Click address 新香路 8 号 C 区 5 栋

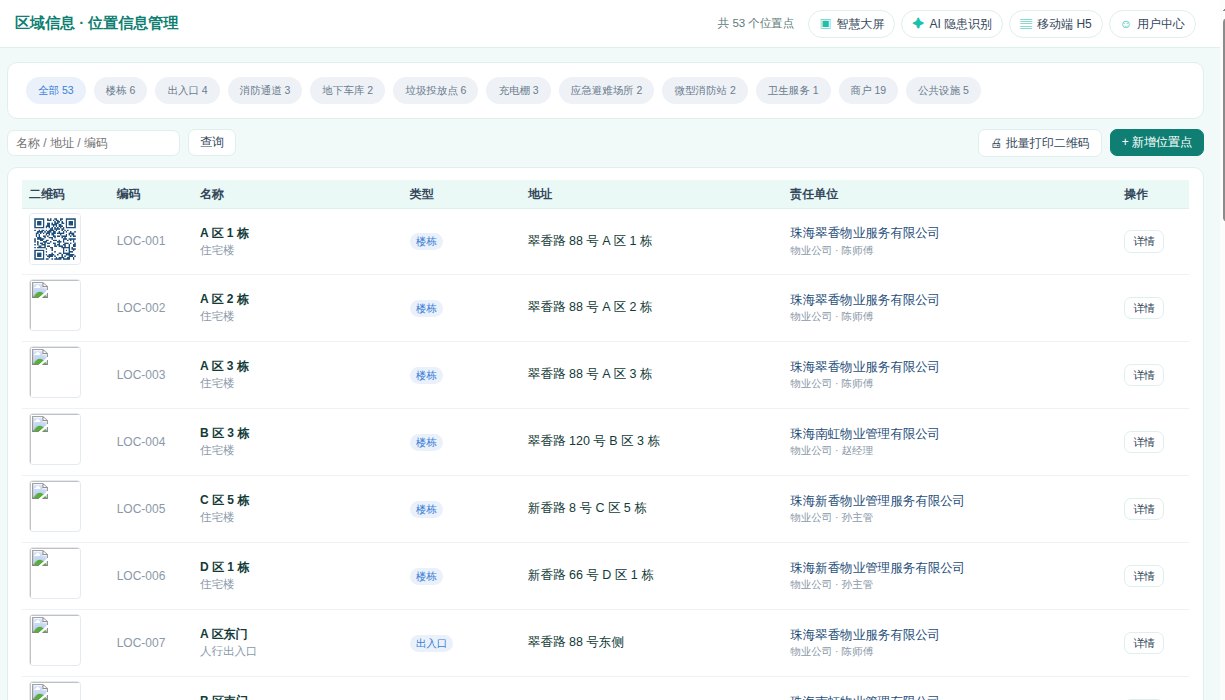pos(587,508)
